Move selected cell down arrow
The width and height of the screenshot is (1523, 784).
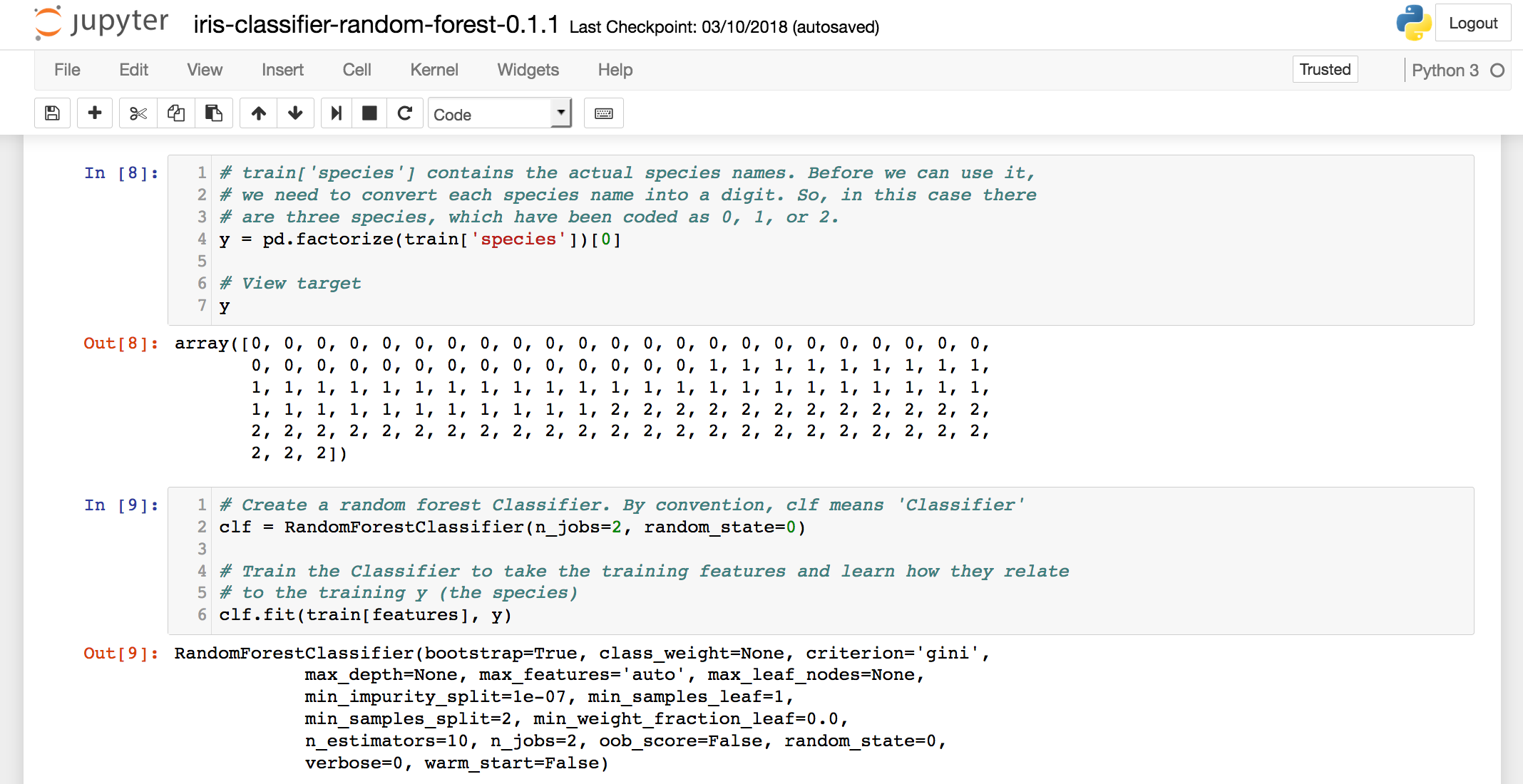tap(296, 113)
